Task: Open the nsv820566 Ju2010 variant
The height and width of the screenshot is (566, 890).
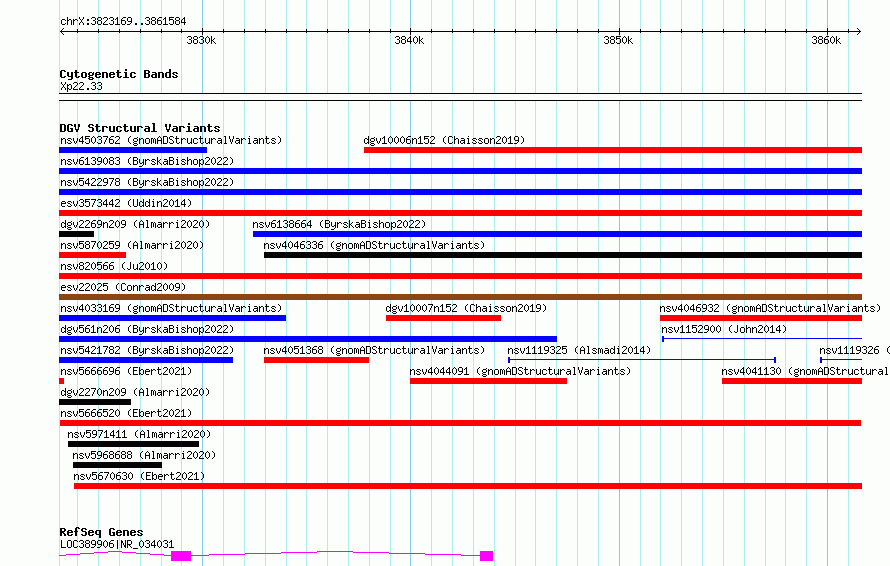Action: coord(114,266)
